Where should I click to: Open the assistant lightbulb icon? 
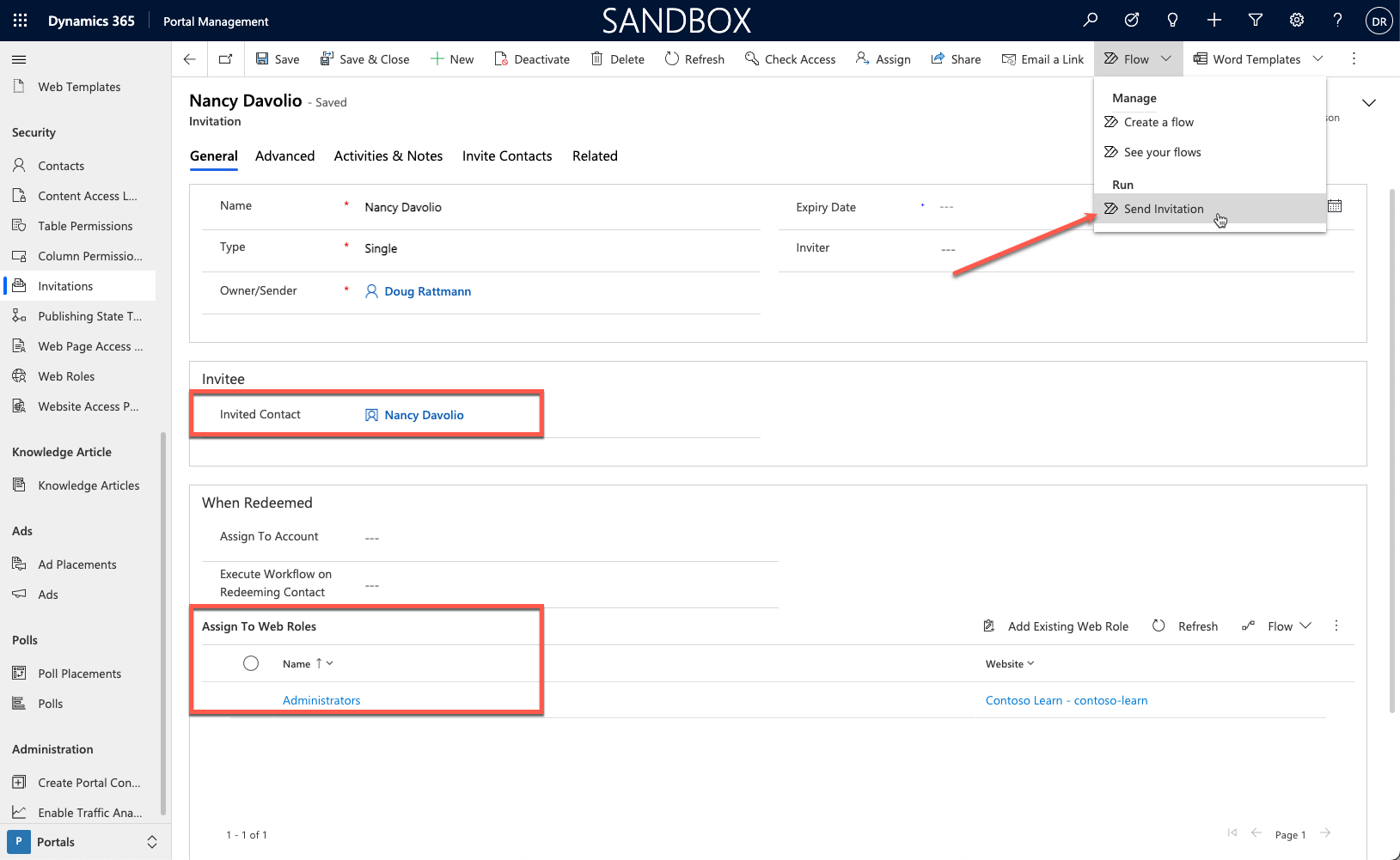tap(1172, 21)
